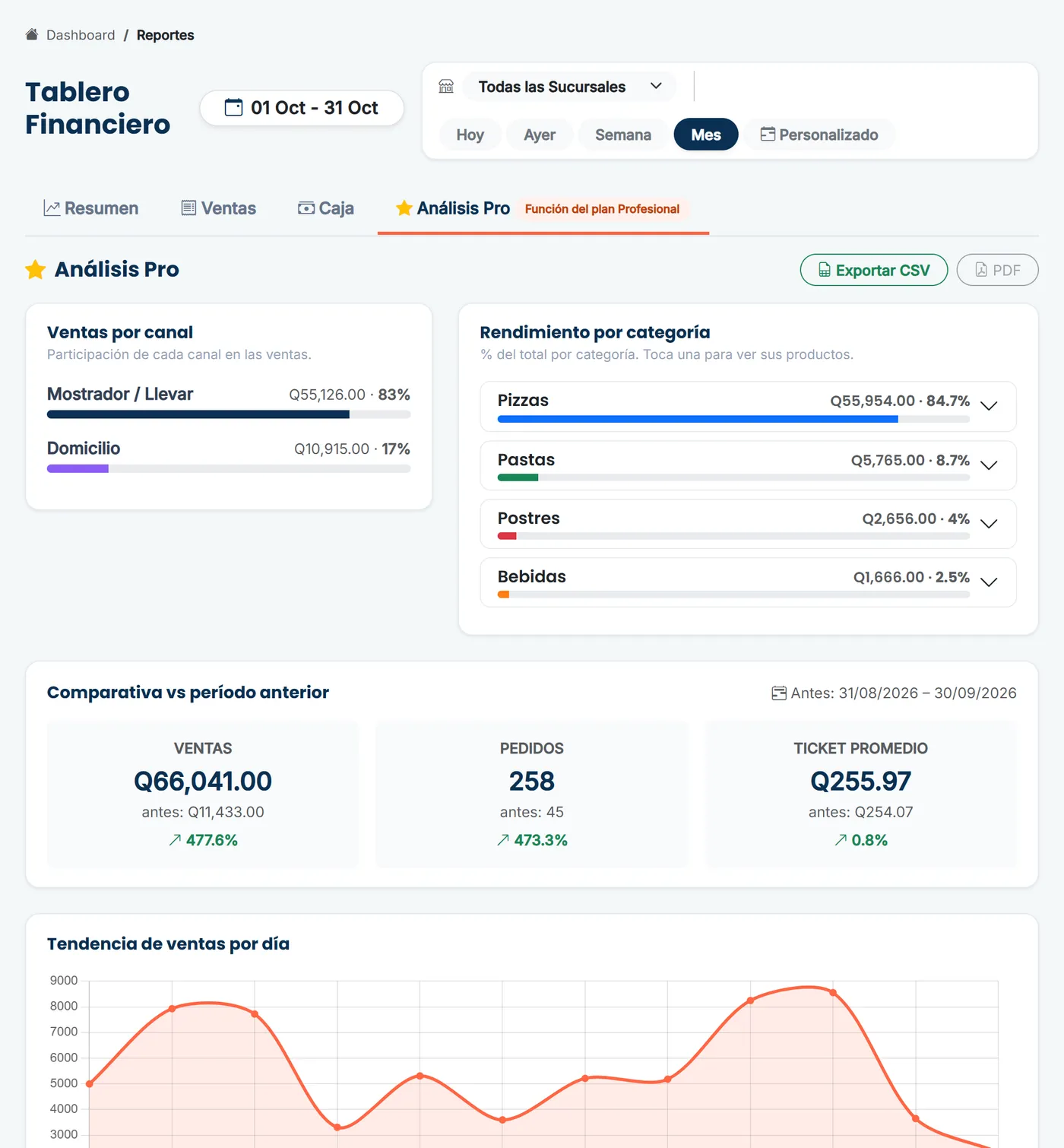Click the Domicilio purple progress bar
Image resolution: width=1064 pixels, height=1148 pixels.
pos(78,469)
